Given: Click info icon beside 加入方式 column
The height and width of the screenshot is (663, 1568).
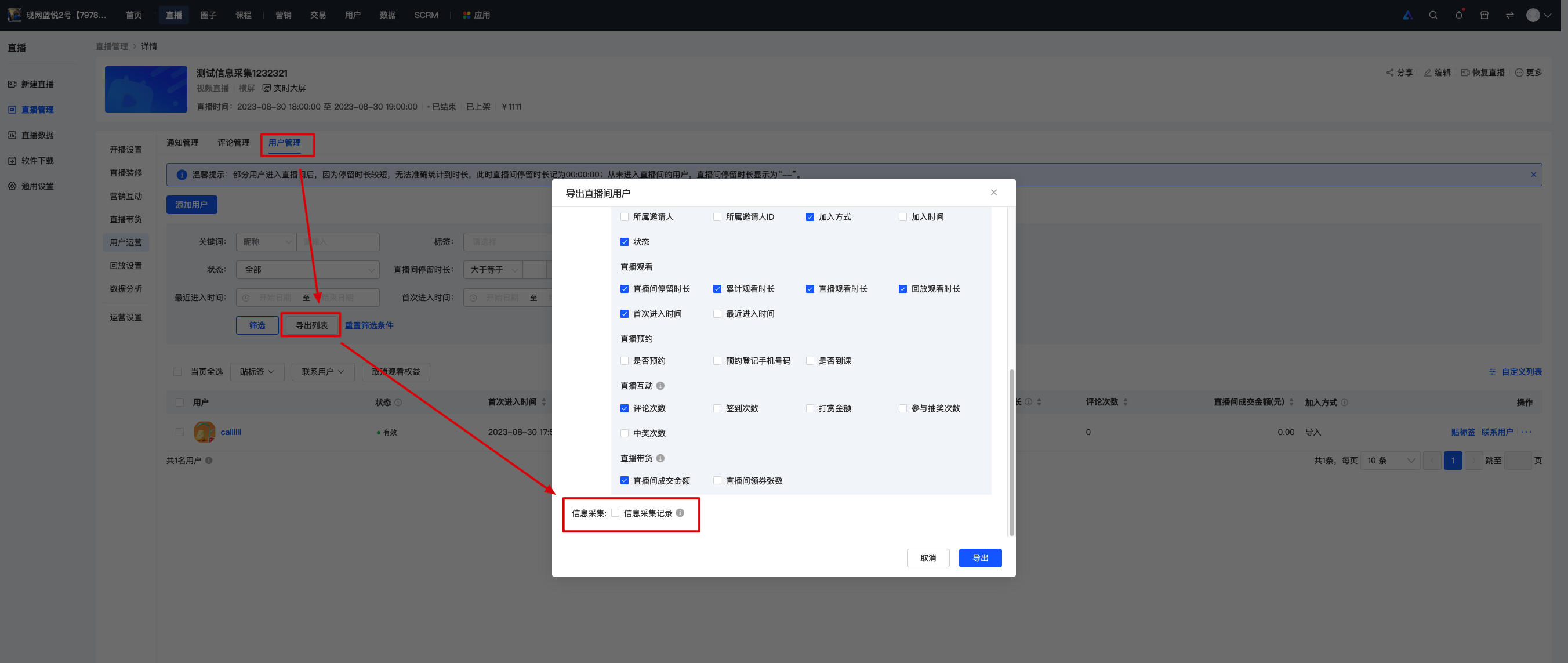Looking at the screenshot, I should 1344,402.
